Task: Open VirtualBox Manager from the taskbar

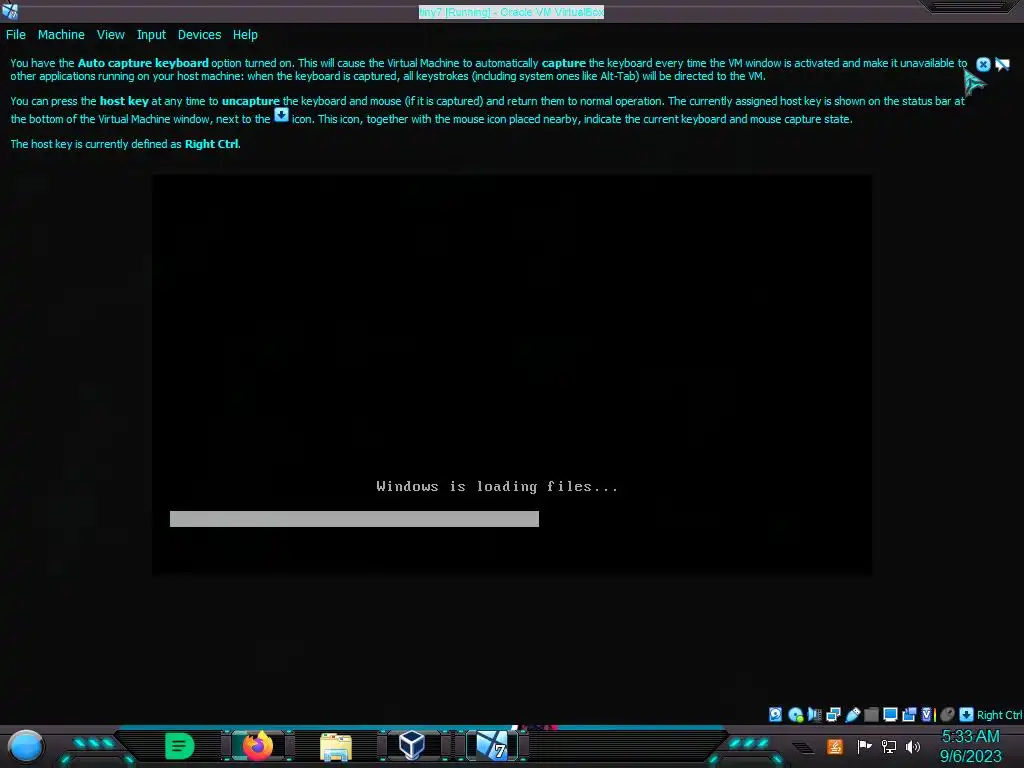Action: 412,745
